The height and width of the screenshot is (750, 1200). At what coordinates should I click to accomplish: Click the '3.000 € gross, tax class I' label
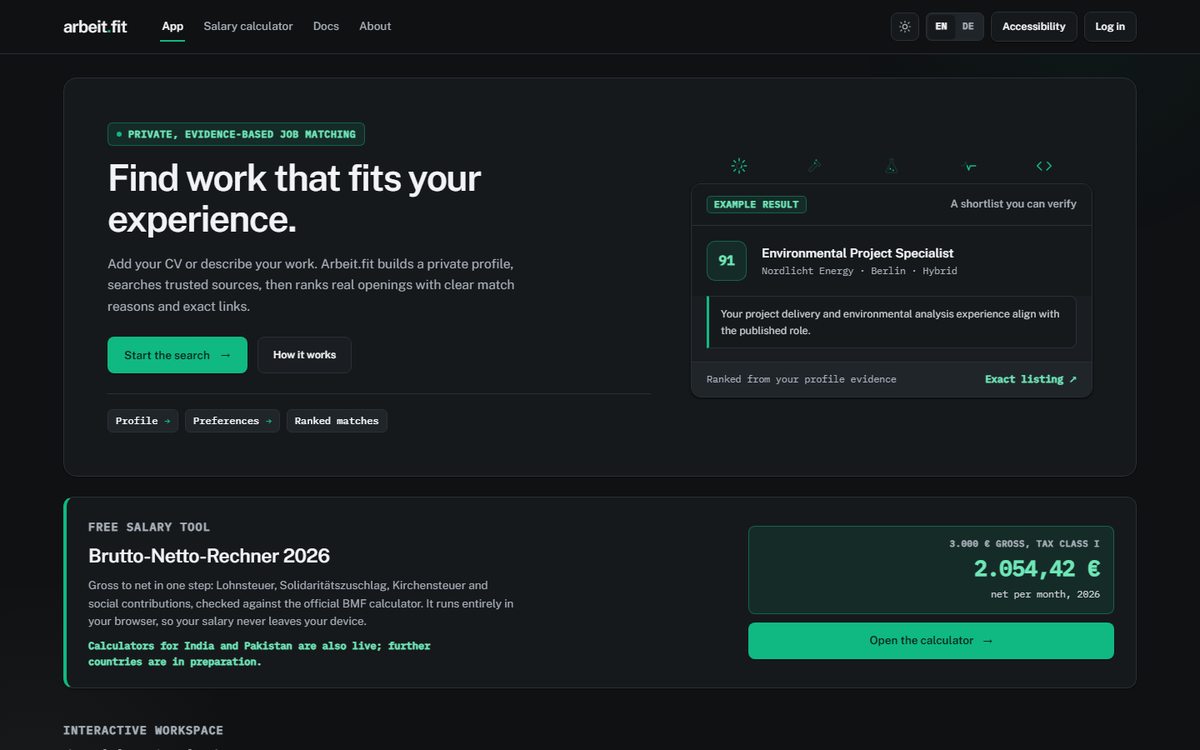tap(1024, 544)
